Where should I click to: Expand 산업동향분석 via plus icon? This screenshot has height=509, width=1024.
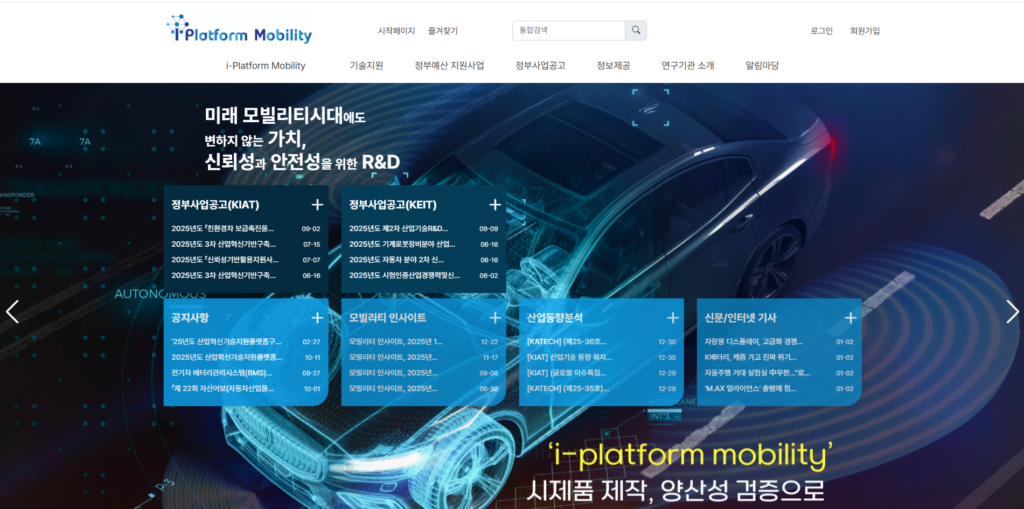click(x=673, y=318)
